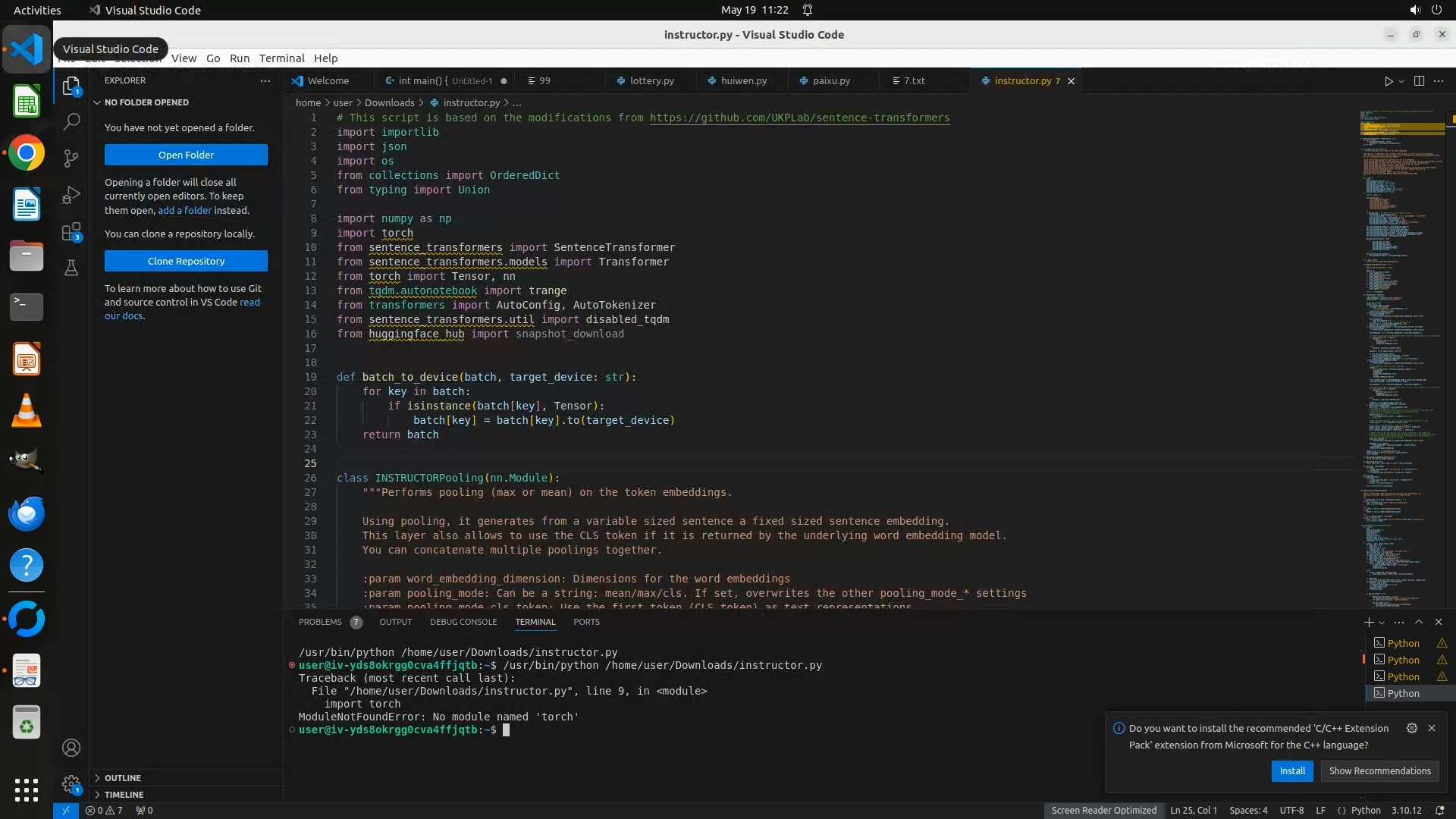
Task: Toggle Screen Reader Optimized status item
Action: click(x=1103, y=810)
